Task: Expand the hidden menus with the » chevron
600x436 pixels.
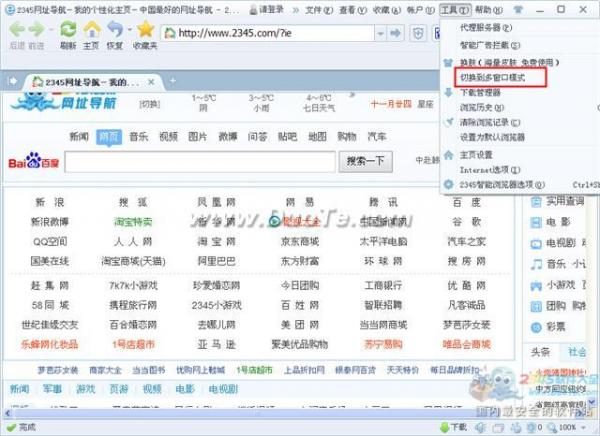Action: (295, 10)
